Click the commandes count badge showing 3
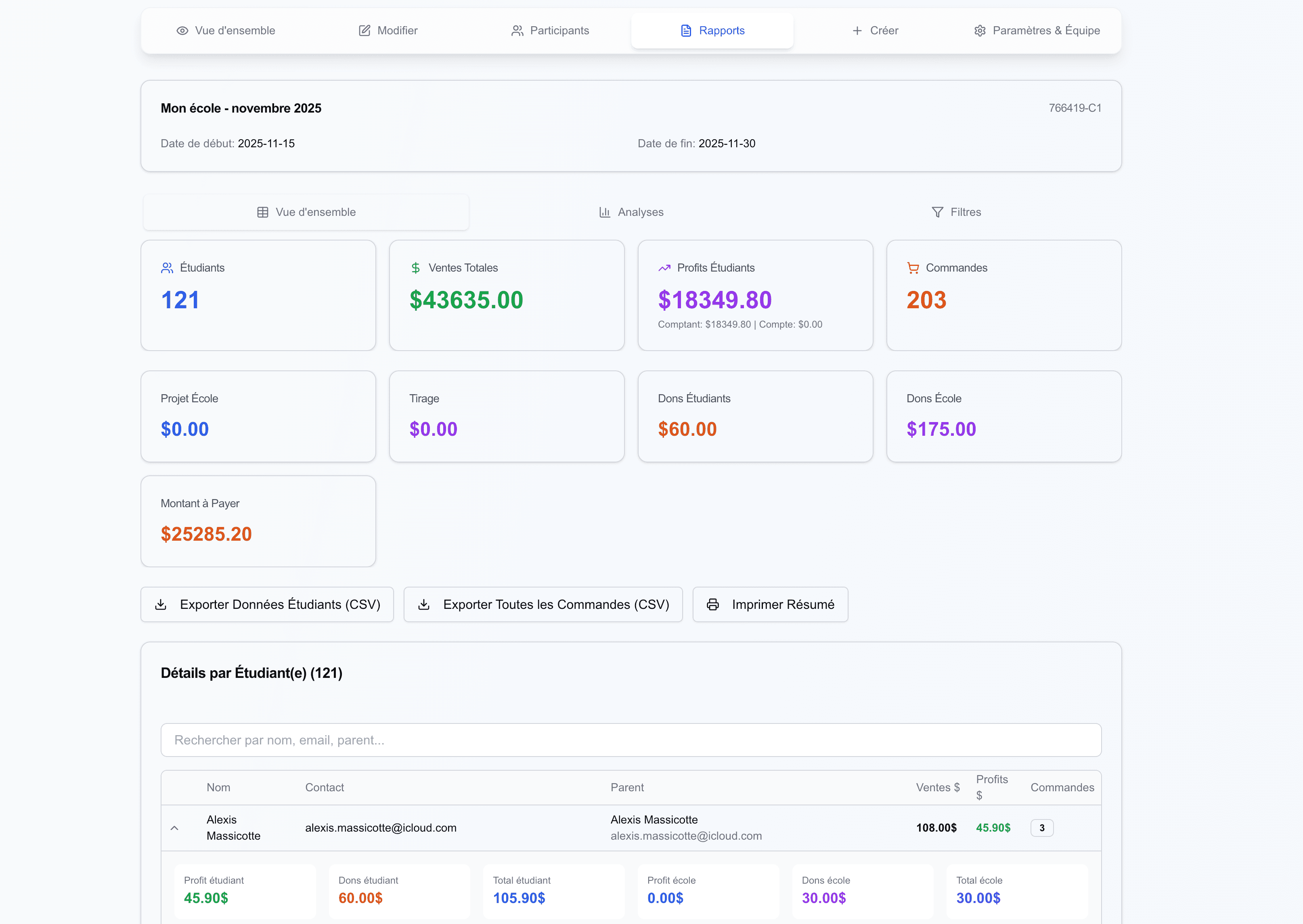The width and height of the screenshot is (1303, 924). (x=1042, y=828)
